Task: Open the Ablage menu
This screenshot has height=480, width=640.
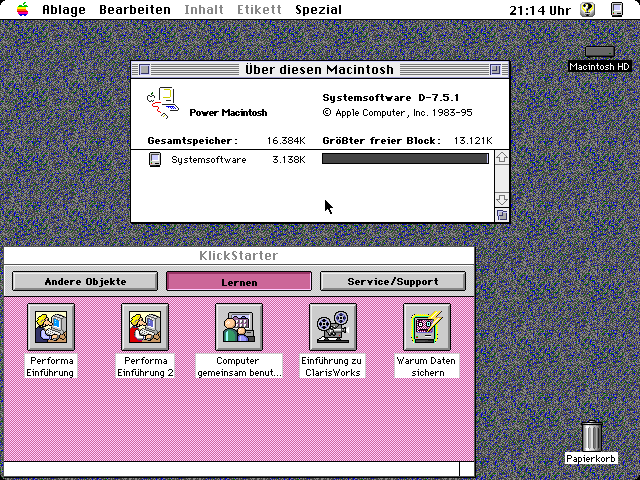Action: (63, 10)
